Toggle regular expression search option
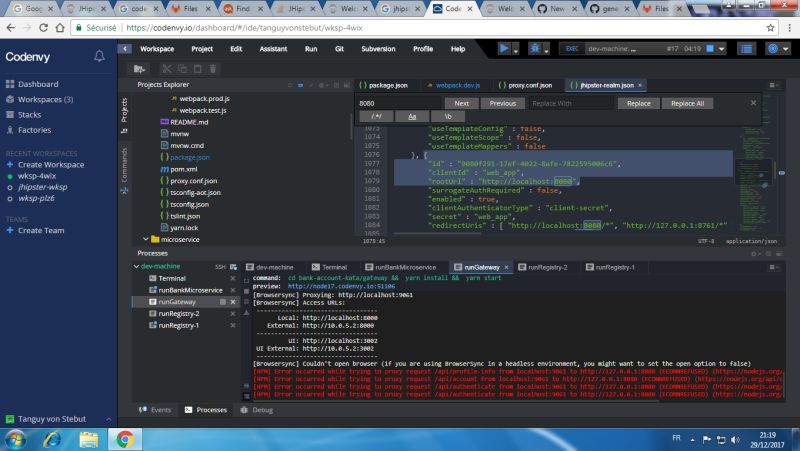The height and width of the screenshot is (451, 800). click(377, 116)
